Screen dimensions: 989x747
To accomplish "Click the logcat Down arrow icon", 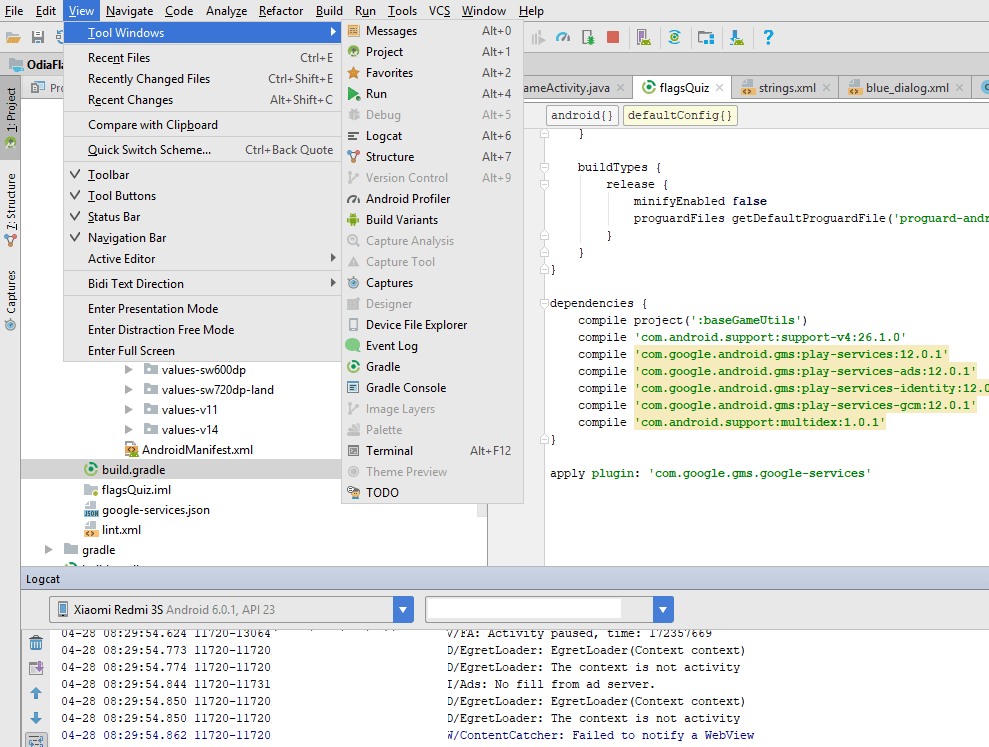I will click(x=36, y=718).
